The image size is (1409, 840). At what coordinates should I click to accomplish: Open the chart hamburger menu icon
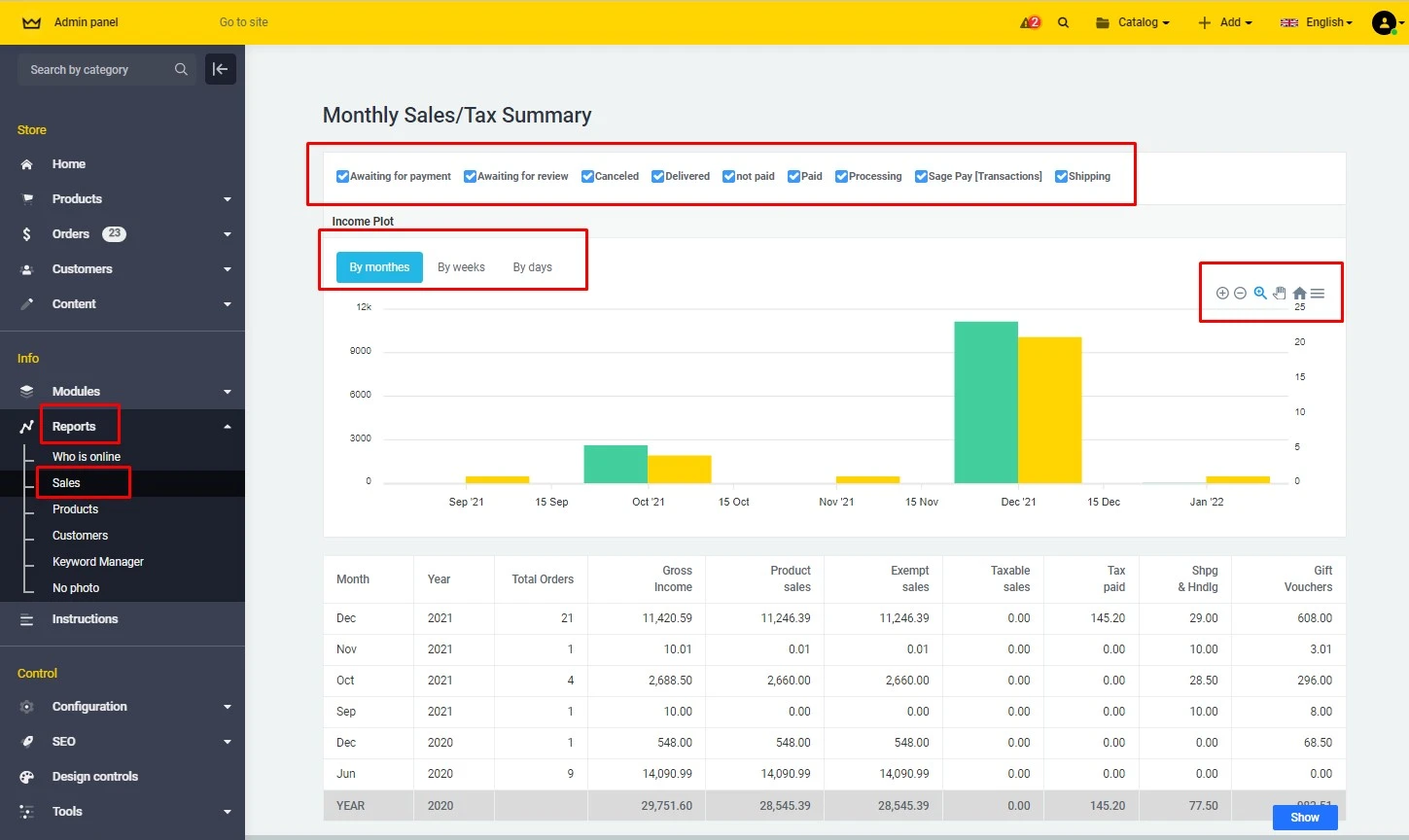point(1317,293)
